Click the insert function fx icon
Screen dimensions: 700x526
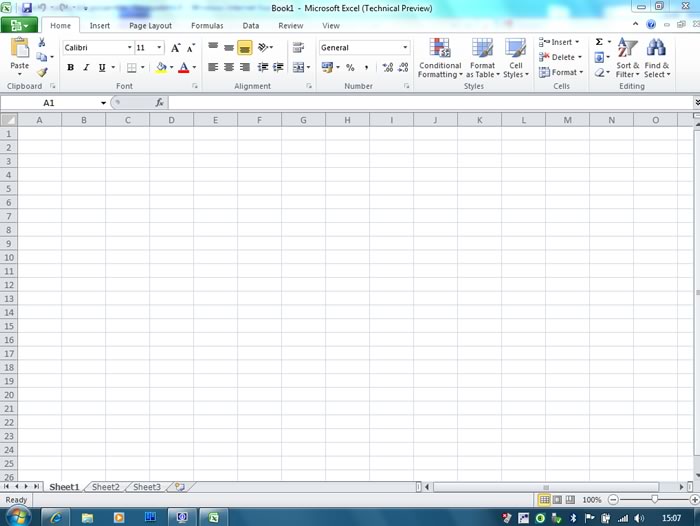click(x=159, y=103)
